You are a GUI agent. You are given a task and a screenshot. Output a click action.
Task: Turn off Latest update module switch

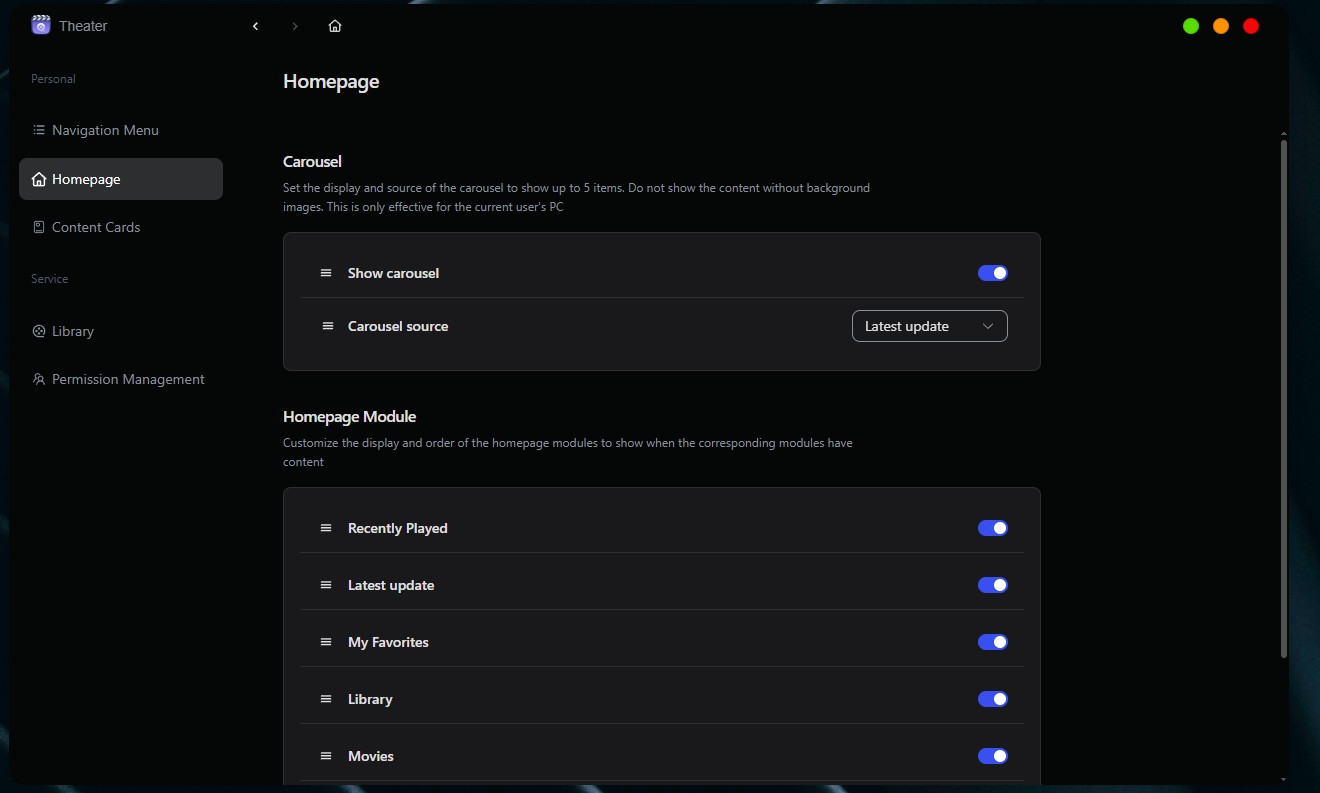point(993,585)
